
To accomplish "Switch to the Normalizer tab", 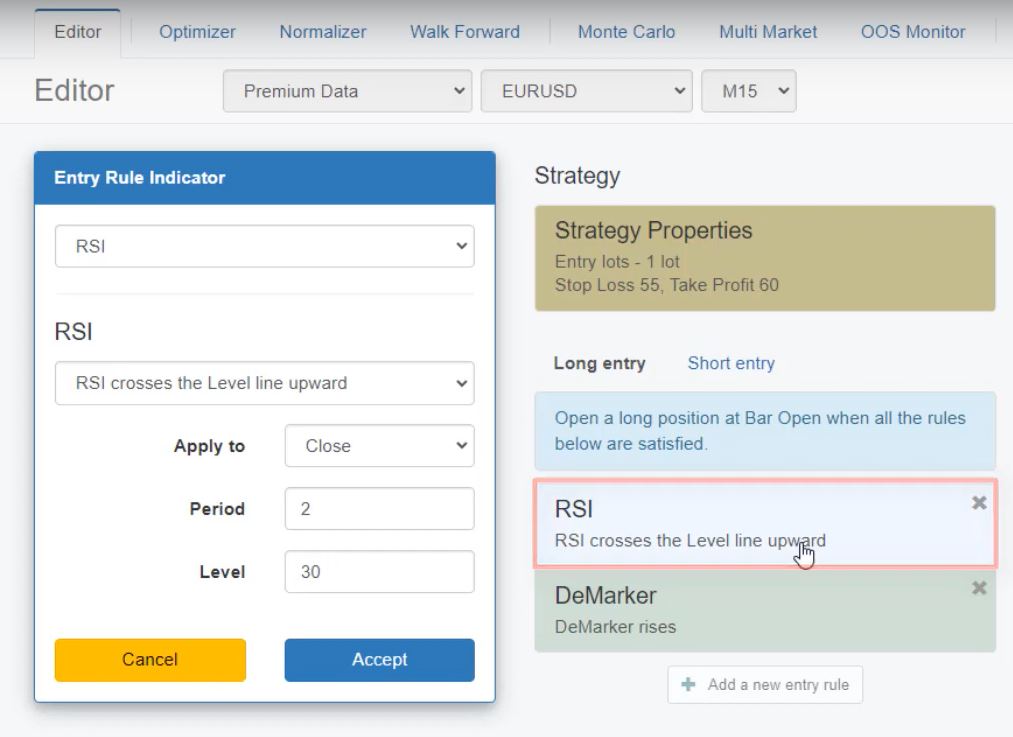I will pyautogui.click(x=322, y=32).
